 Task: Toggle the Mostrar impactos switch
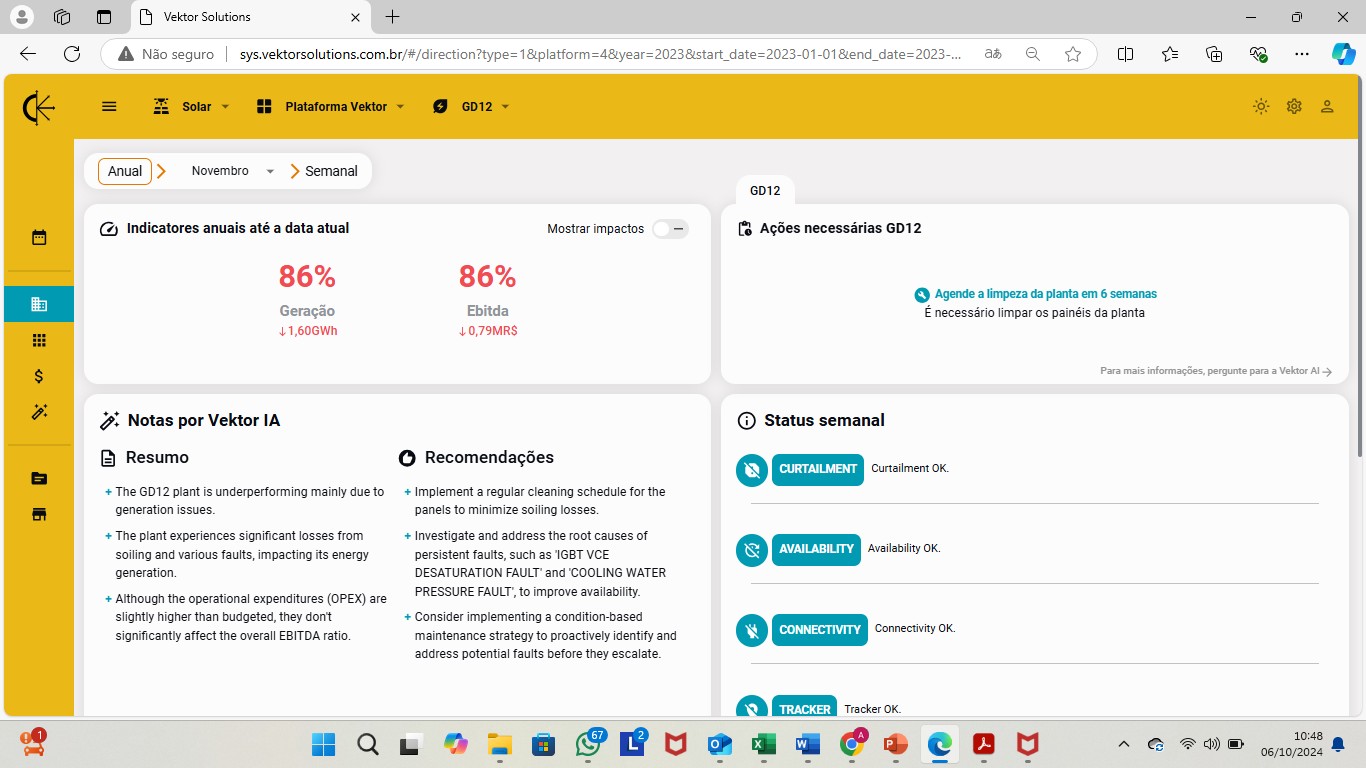[670, 229]
